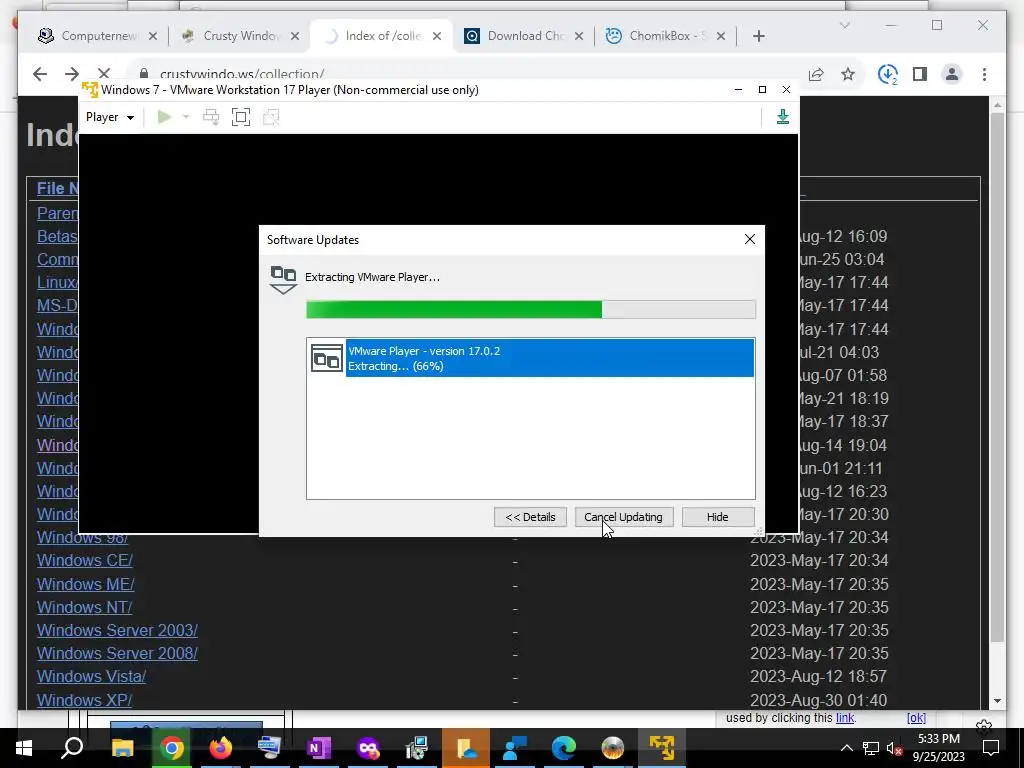Click the 'link' hyperlink in bottom notice

coord(845,718)
